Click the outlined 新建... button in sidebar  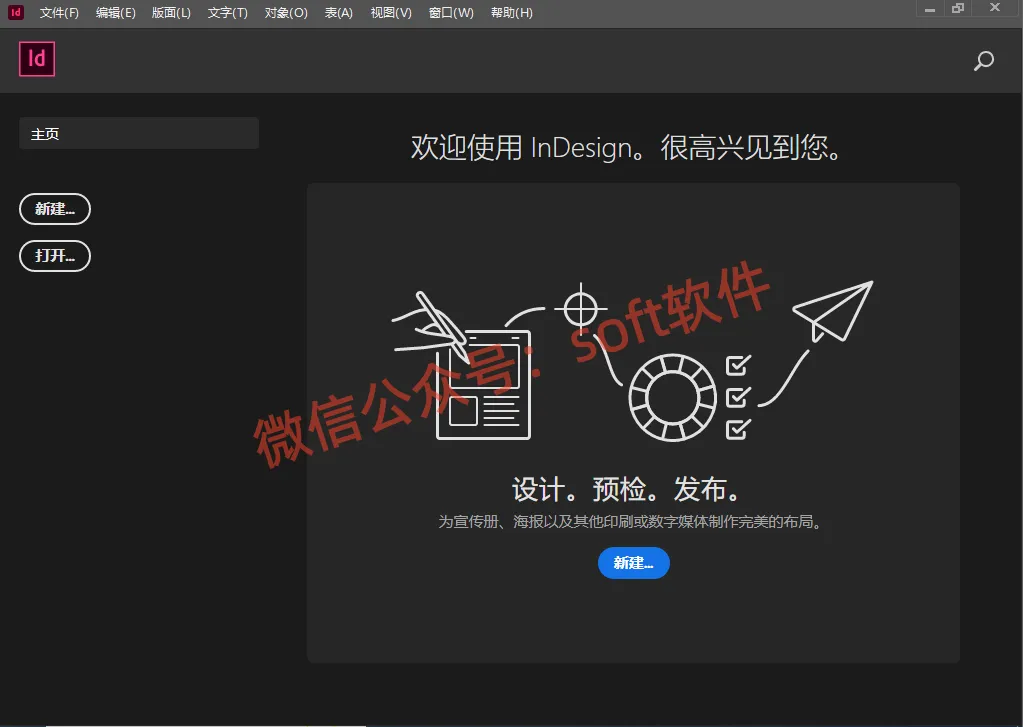(55, 209)
